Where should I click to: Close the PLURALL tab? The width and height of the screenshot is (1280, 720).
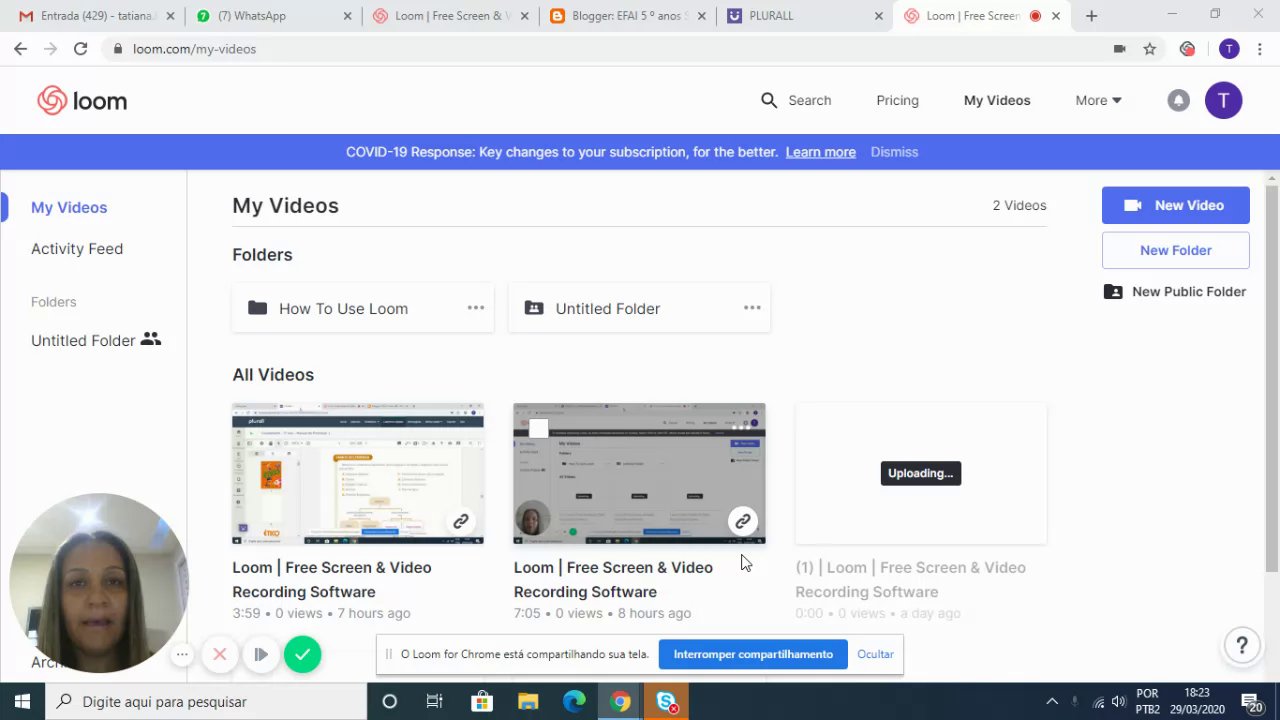coord(878,16)
